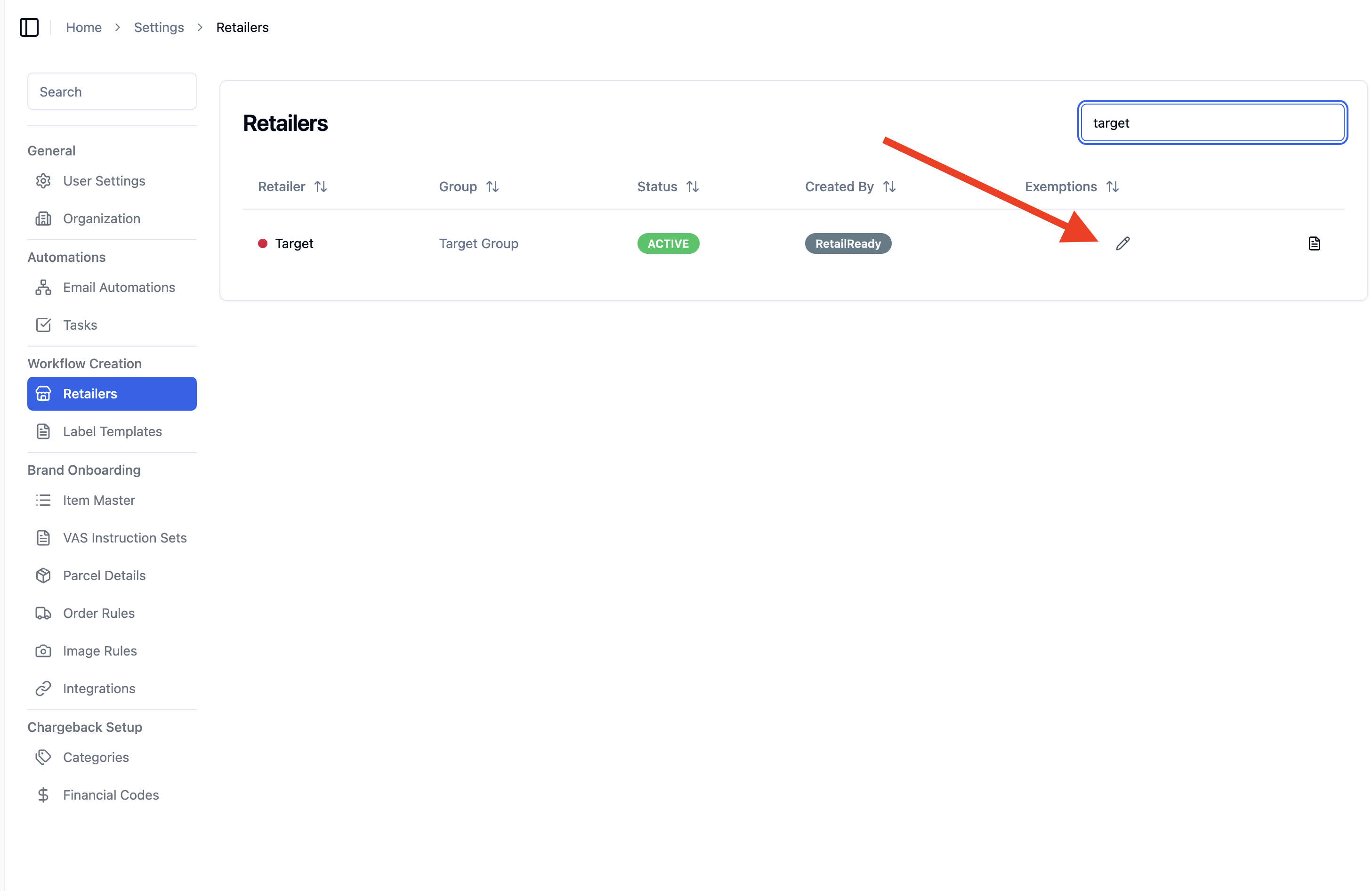Click the Settings breadcrumb link
Image resolution: width=1372 pixels, height=891 pixels.
(x=159, y=27)
